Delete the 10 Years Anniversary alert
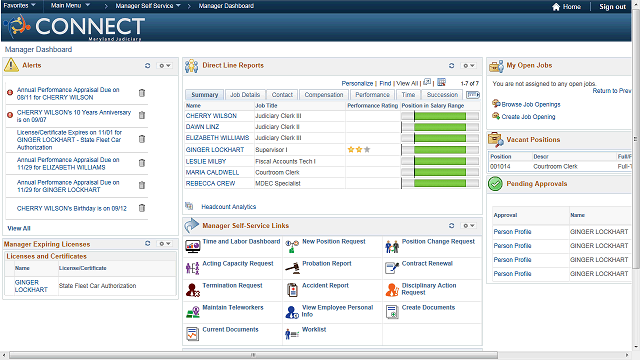 [x=142, y=115]
